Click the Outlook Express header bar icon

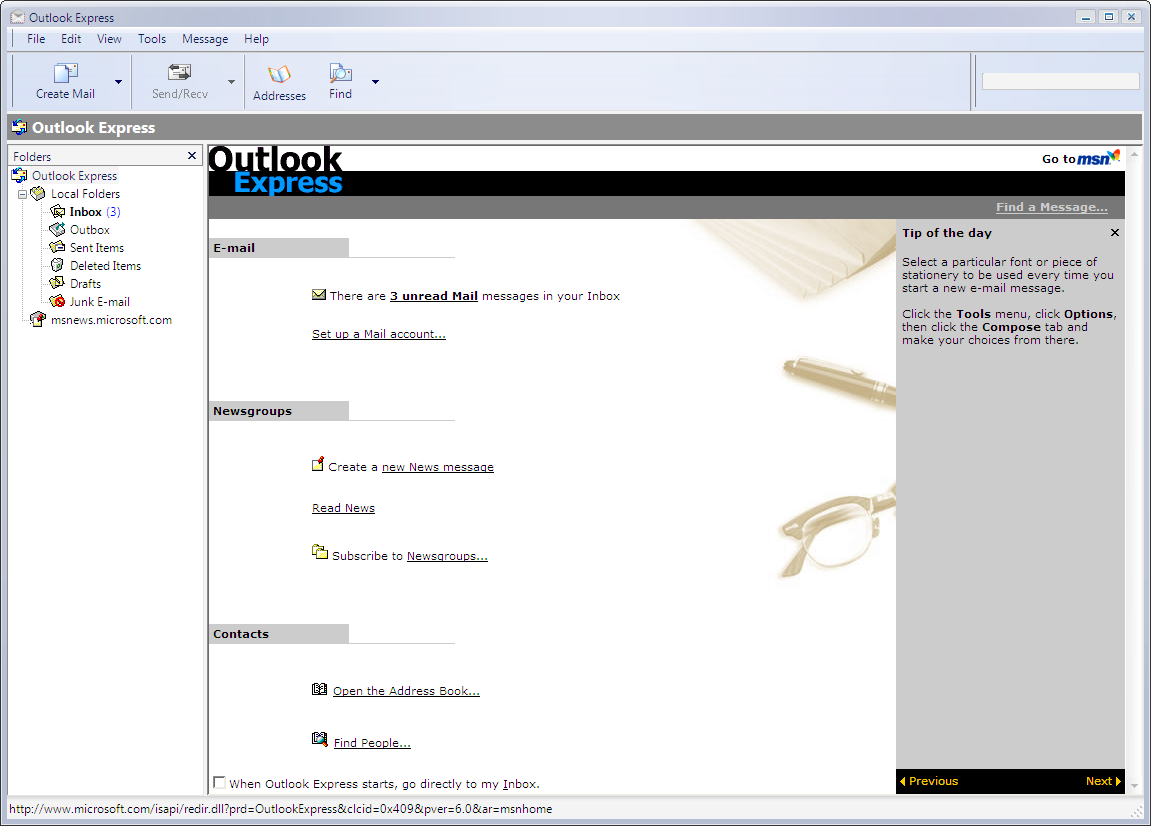point(20,128)
